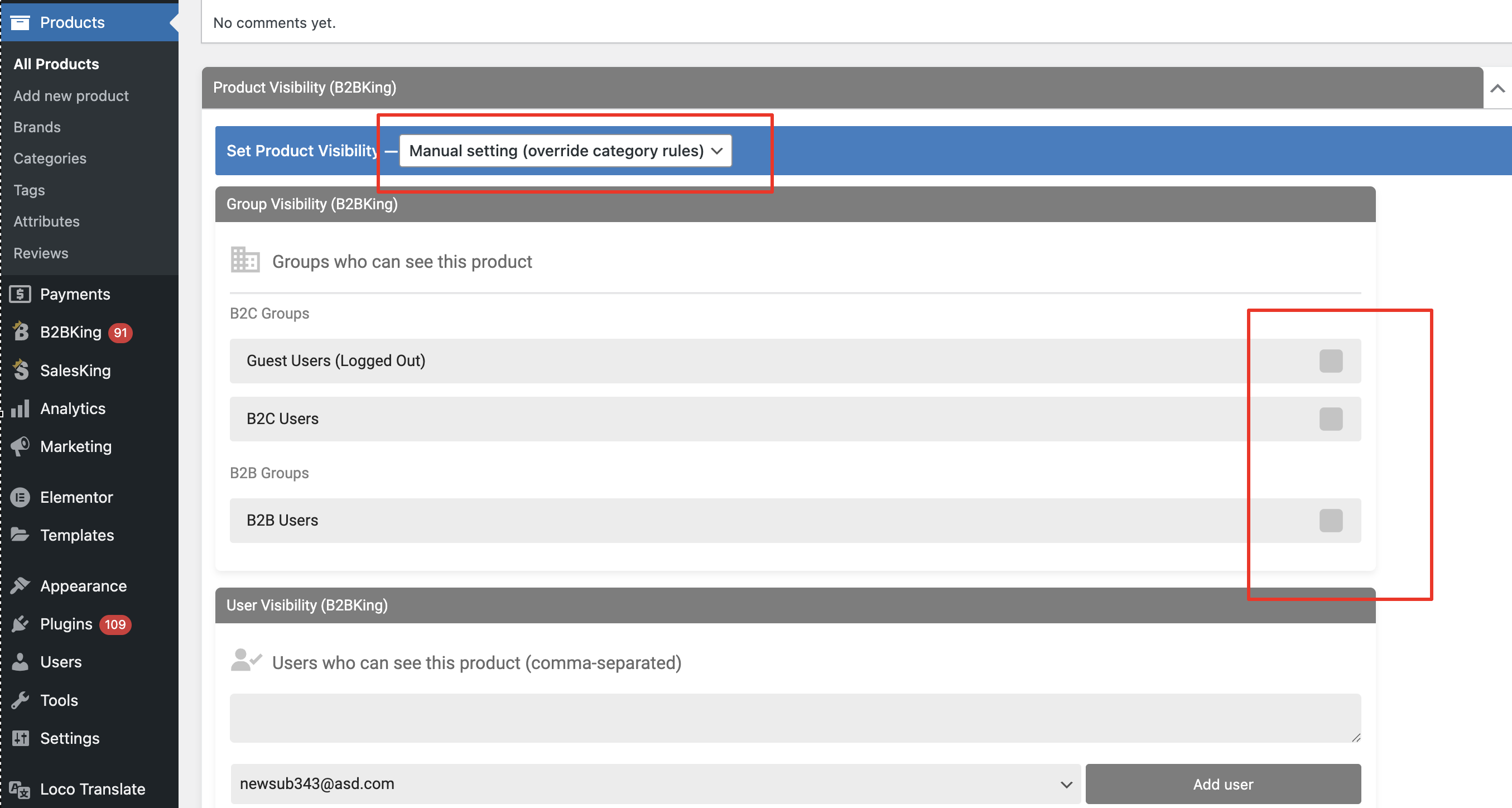Click the Loco Translate icon
The height and width of the screenshot is (808, 1512).
click(x=21, y=789)
